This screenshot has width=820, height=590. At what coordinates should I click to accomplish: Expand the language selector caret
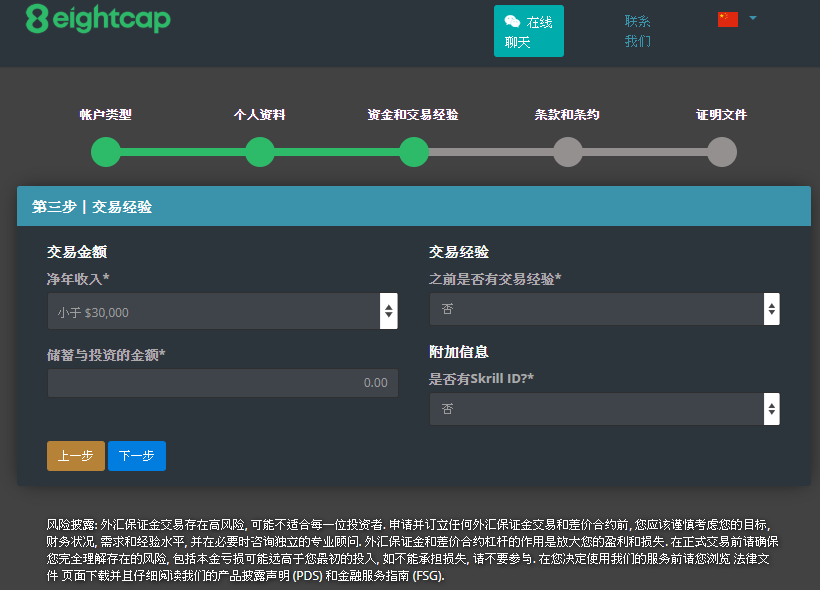point(752,18)
